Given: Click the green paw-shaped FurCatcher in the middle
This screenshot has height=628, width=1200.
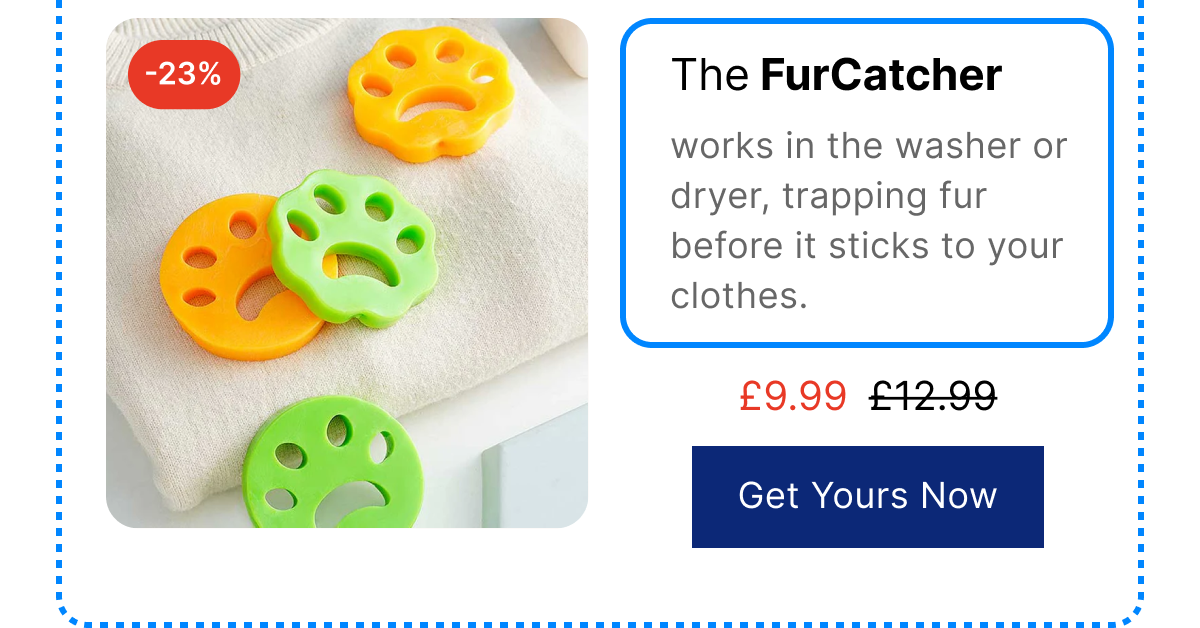Looking at the screenshot, I should (x=352, y=247).
